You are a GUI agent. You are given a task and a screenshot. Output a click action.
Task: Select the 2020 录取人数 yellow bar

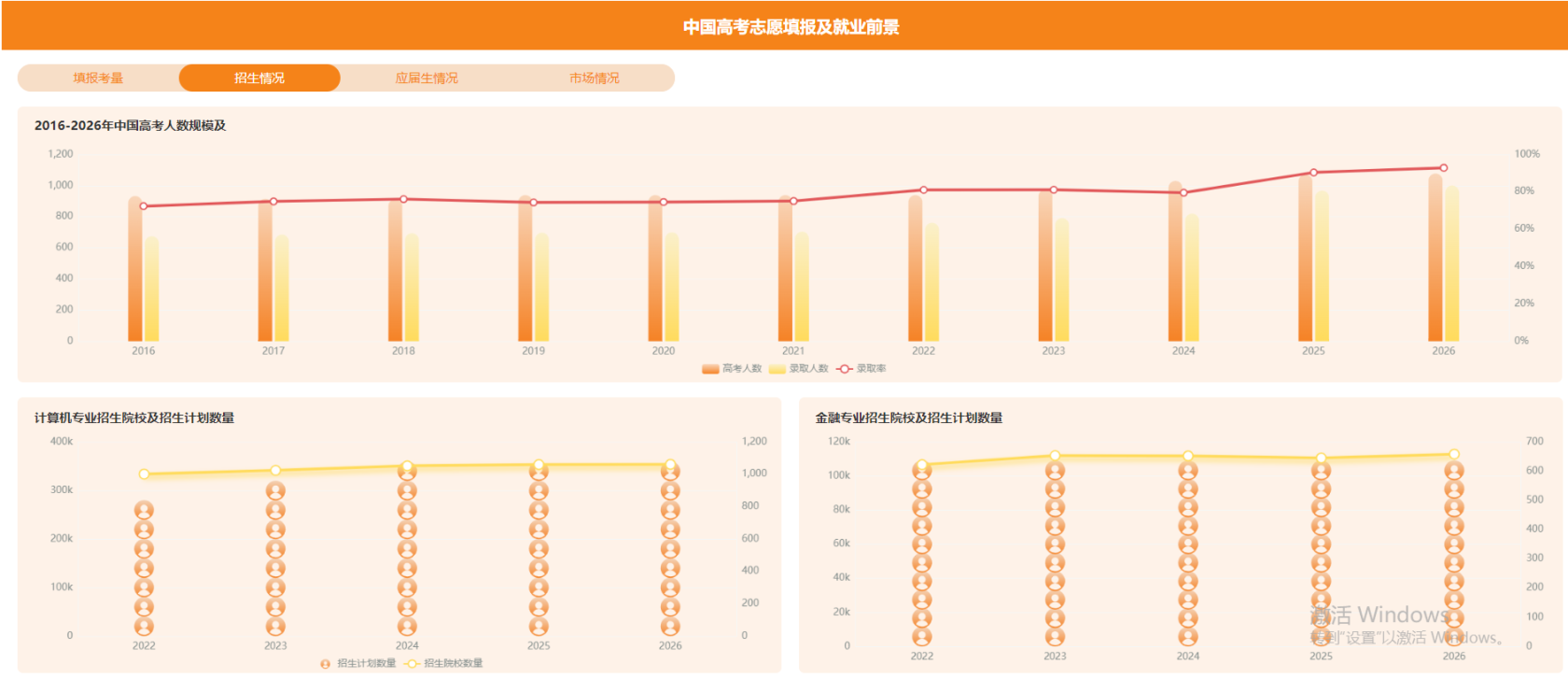point(672,287)
